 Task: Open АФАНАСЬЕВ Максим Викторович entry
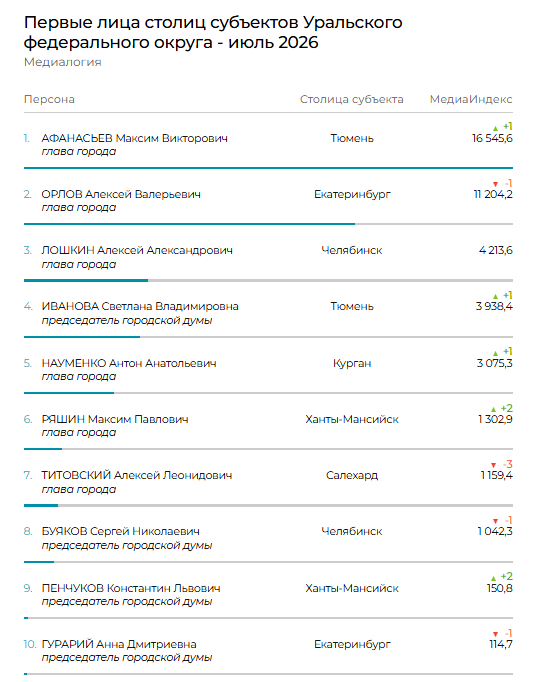click(134, 138)
